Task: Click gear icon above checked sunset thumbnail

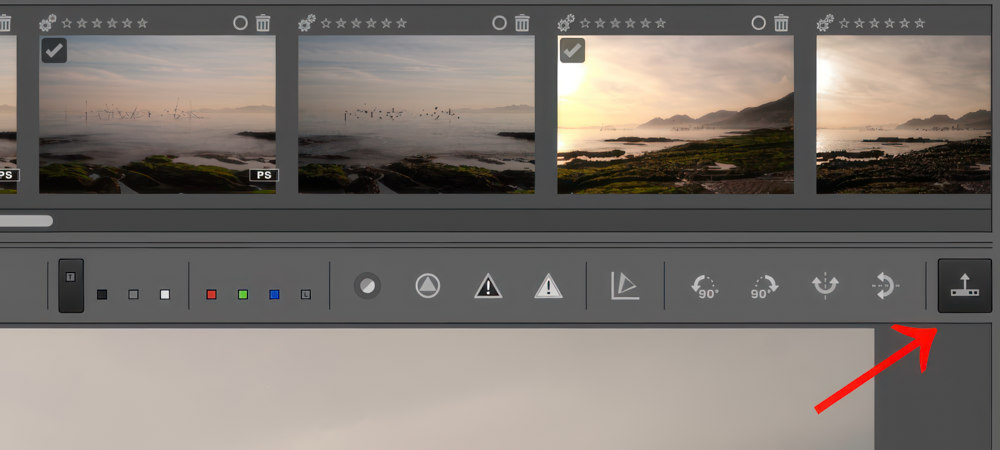Action: (566, 23)
